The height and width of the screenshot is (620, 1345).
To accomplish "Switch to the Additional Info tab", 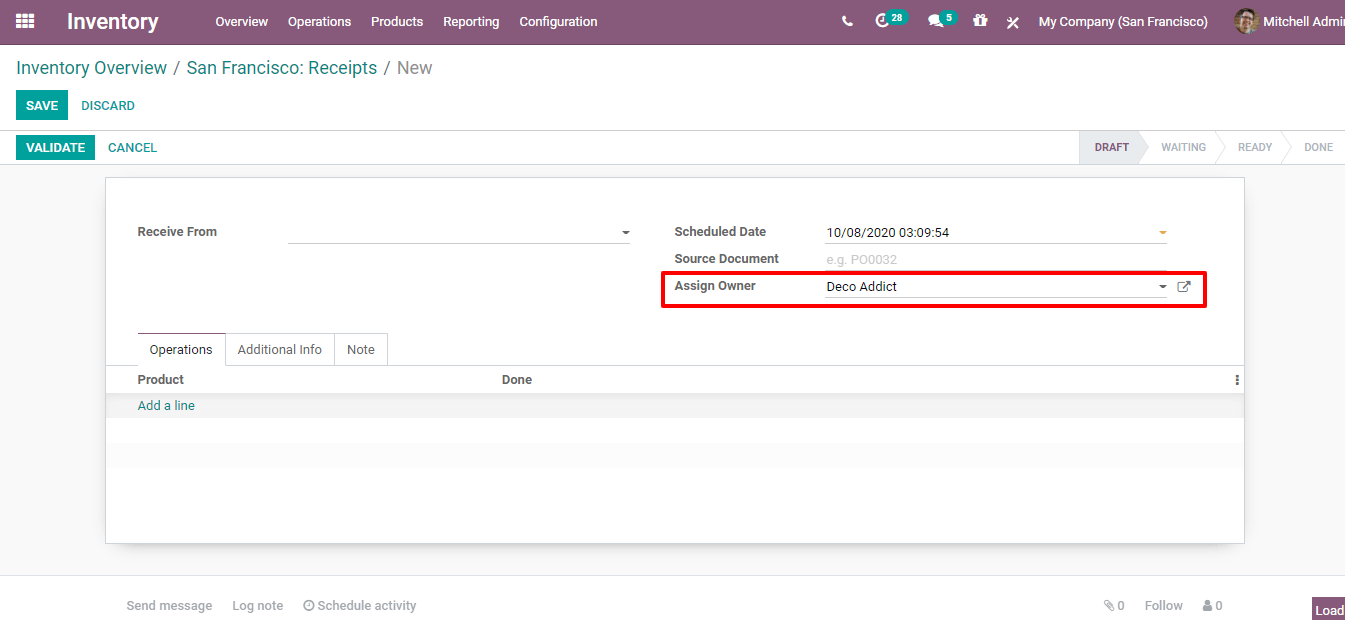I will pyautogui.click(x=280, y=350).
